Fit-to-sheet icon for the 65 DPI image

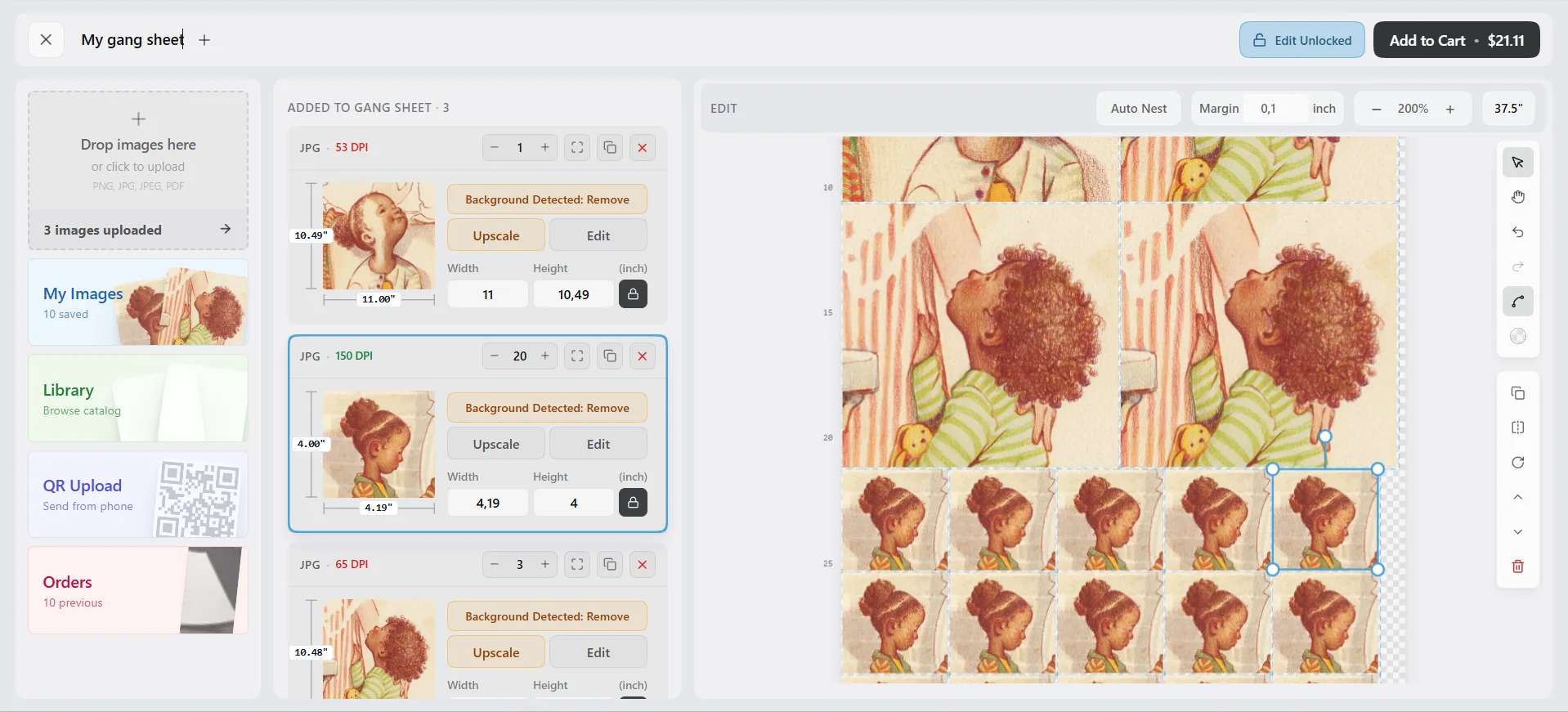point(577,564)
